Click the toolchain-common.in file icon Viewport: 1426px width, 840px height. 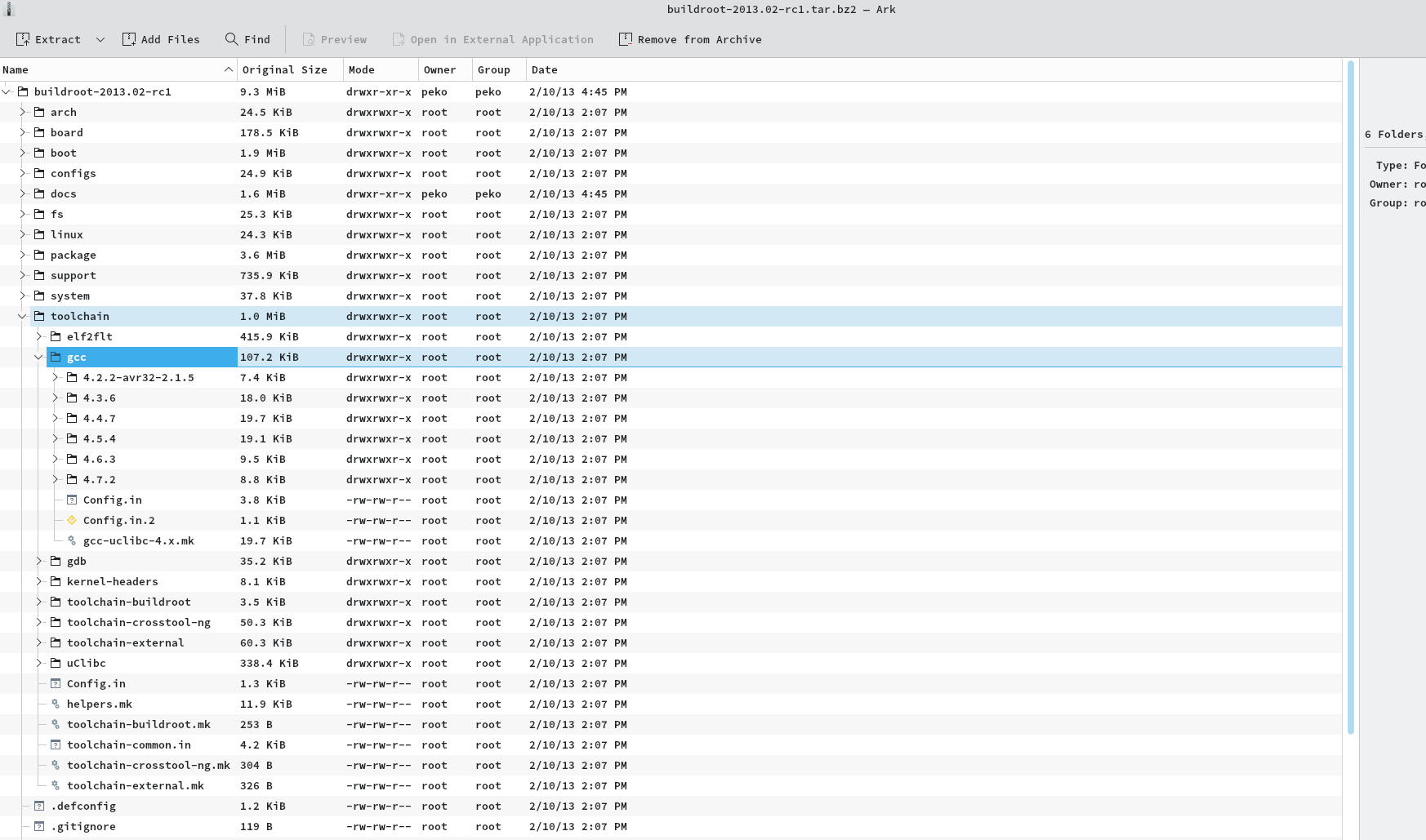[56, 744]
